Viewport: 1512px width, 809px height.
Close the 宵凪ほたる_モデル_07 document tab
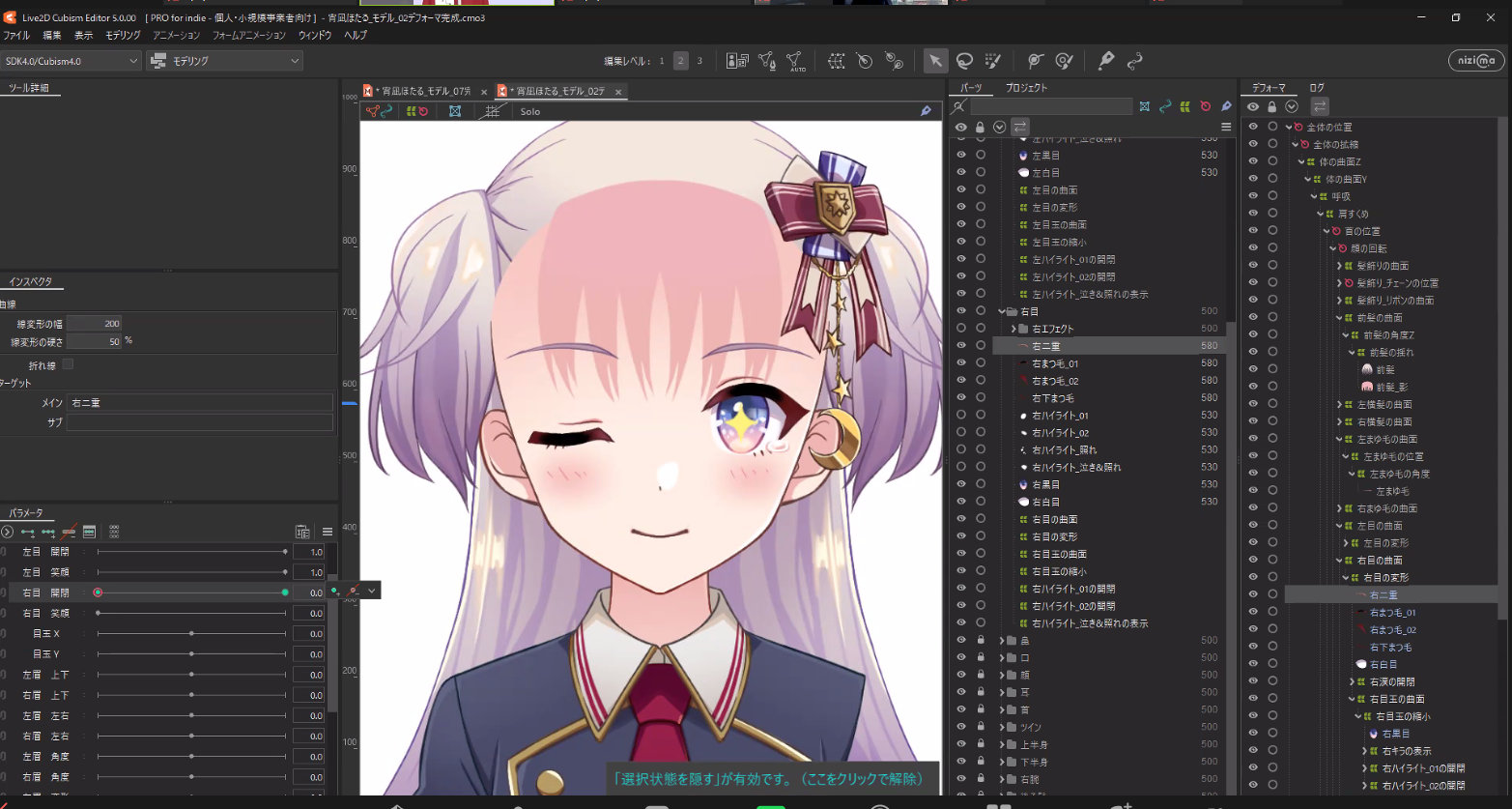[x=484, y=92]
